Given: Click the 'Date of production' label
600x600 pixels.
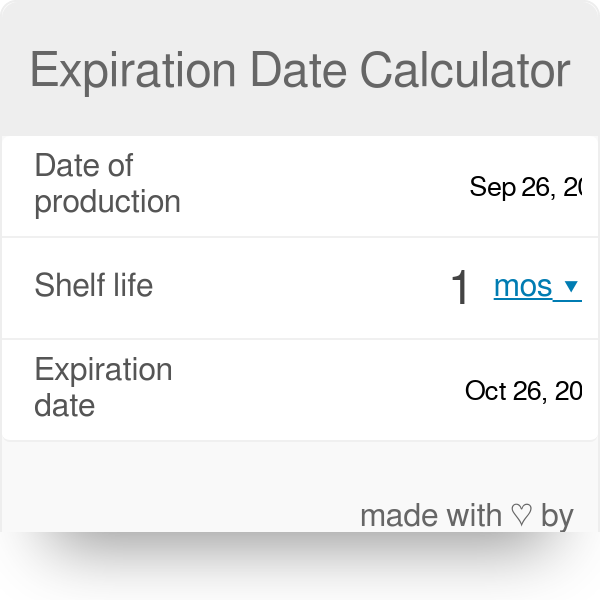Looking at the screenshot, I should (107, 184).
